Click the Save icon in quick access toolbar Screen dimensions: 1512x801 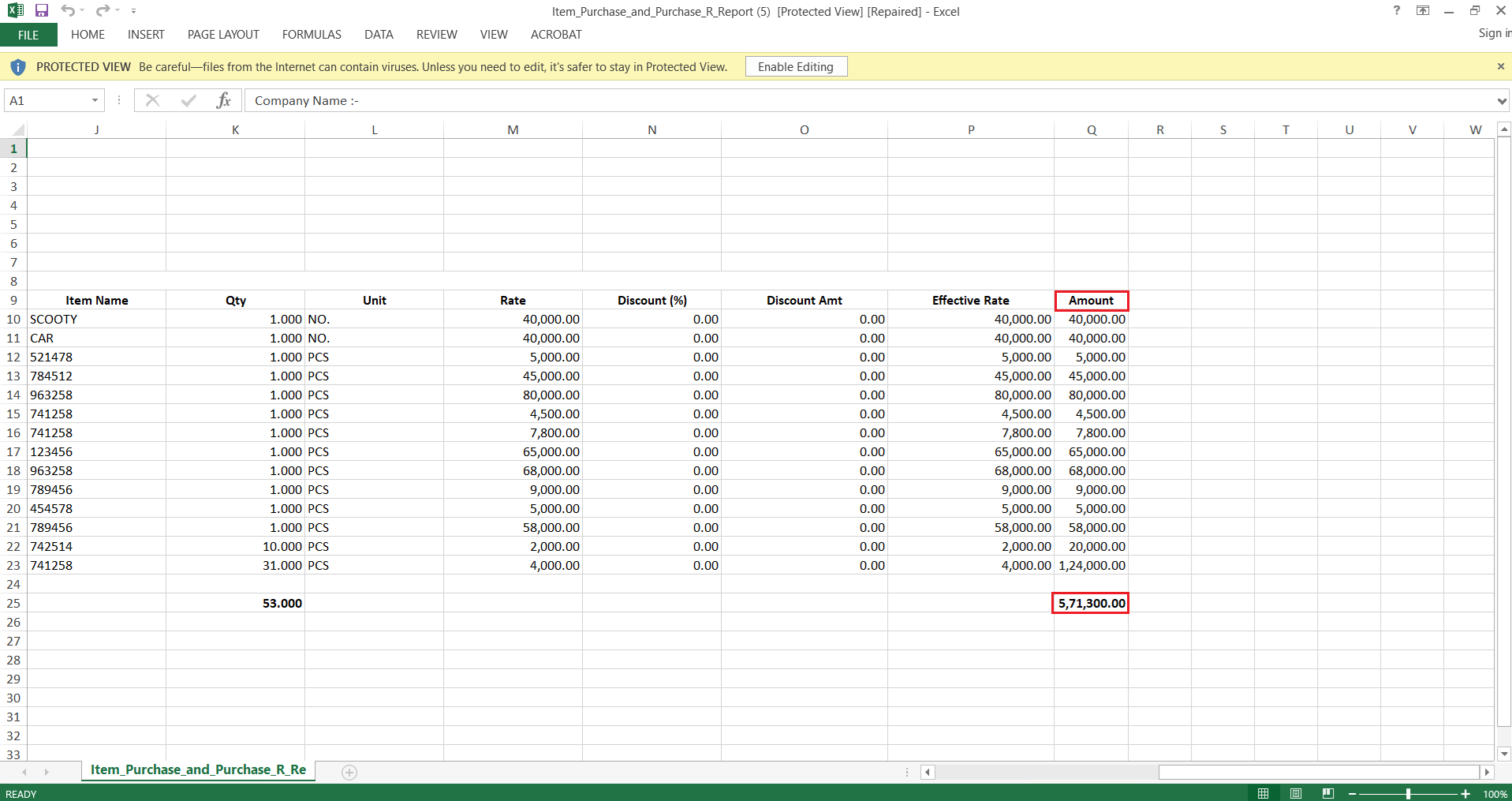tap(42, 10)
